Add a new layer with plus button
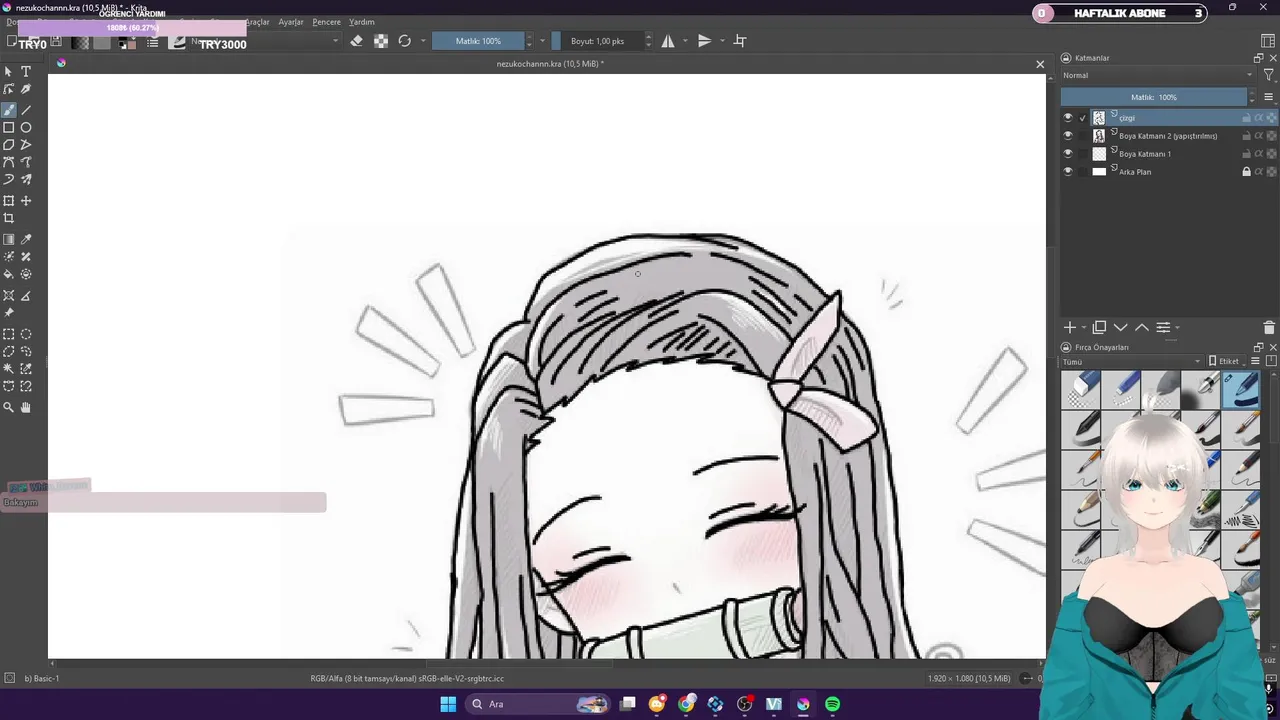Image resolution: width=1280 pixels, height=720 pixels. [x=1070, y=328]
